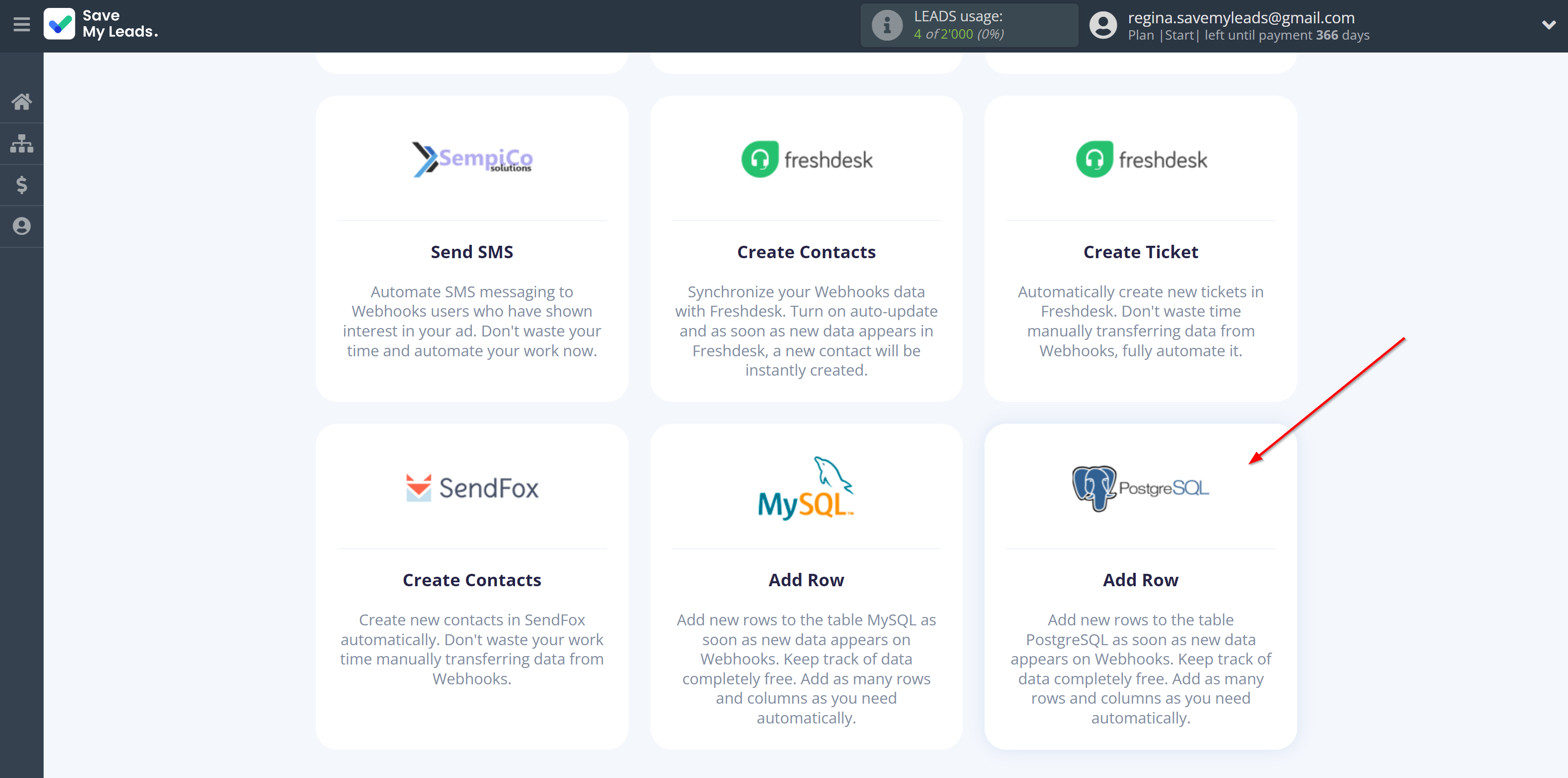Click the MySQL Add Row description text
Image resolution: width=1568 pixels, height=778 pixels.
tap(806, 668)
